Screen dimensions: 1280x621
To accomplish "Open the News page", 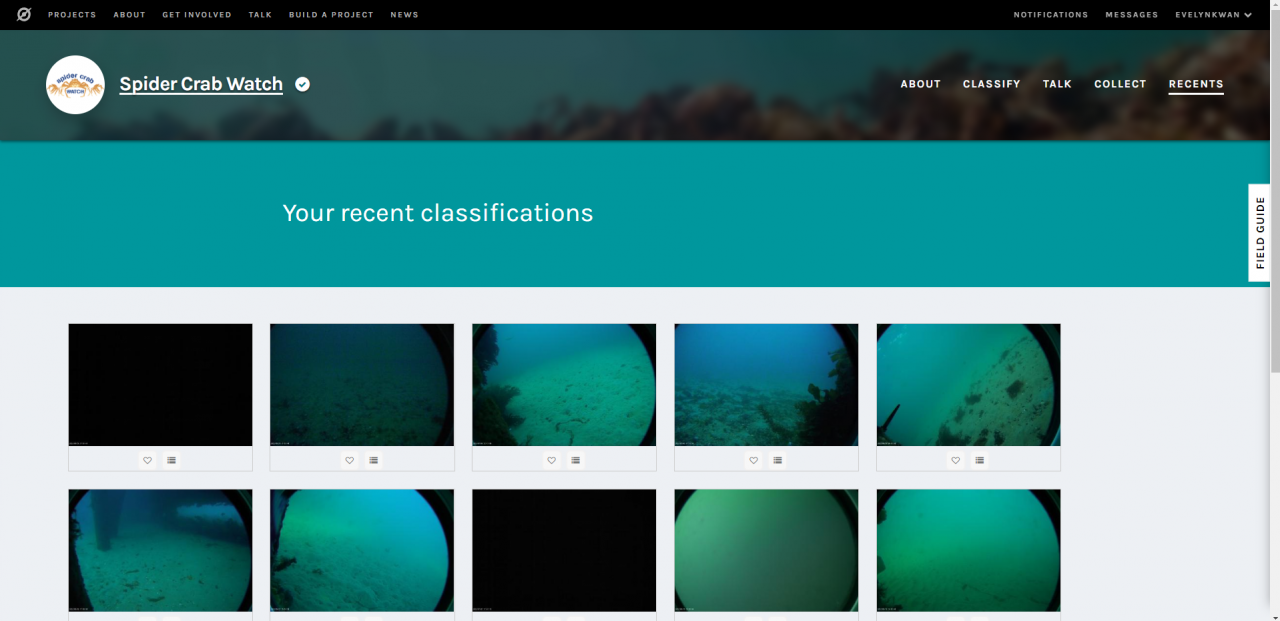I will [x=405, y=15].
